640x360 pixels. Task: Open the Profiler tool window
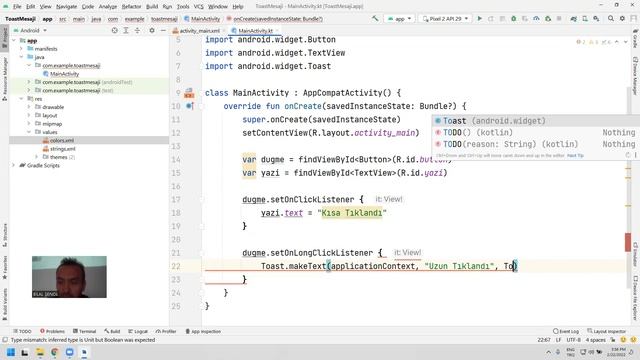pos(166,331)
